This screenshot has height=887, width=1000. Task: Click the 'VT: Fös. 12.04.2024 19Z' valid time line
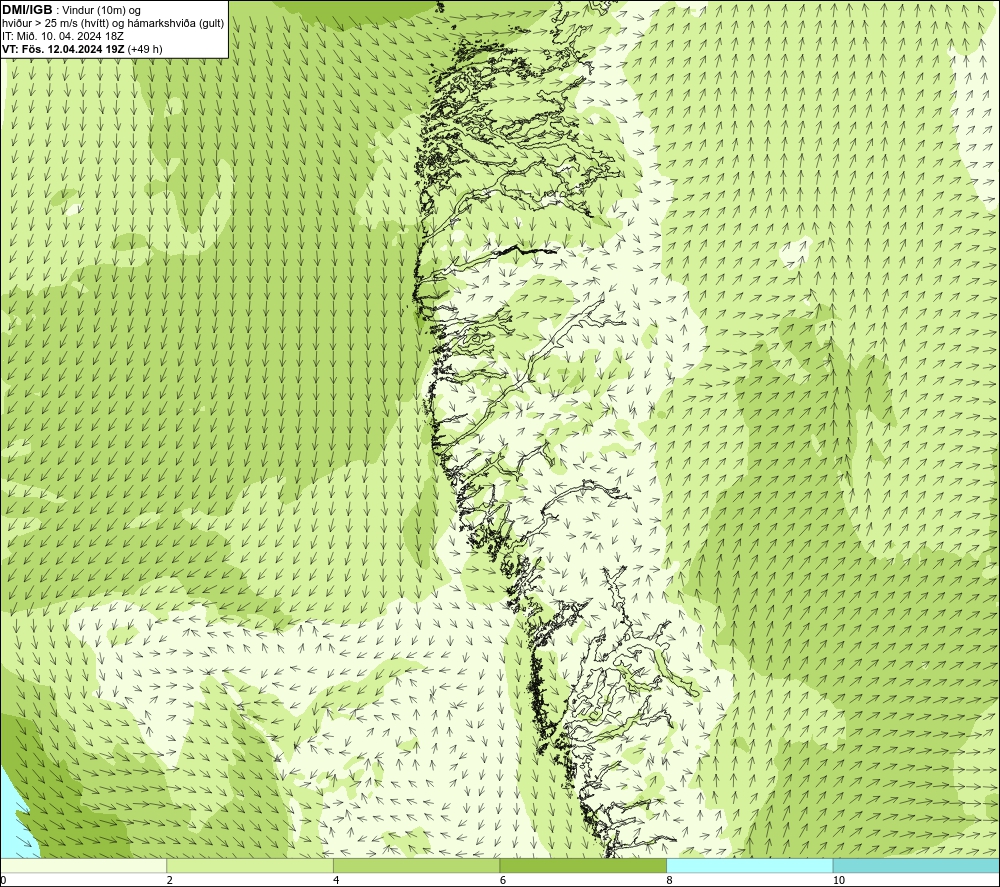point(64,49)
